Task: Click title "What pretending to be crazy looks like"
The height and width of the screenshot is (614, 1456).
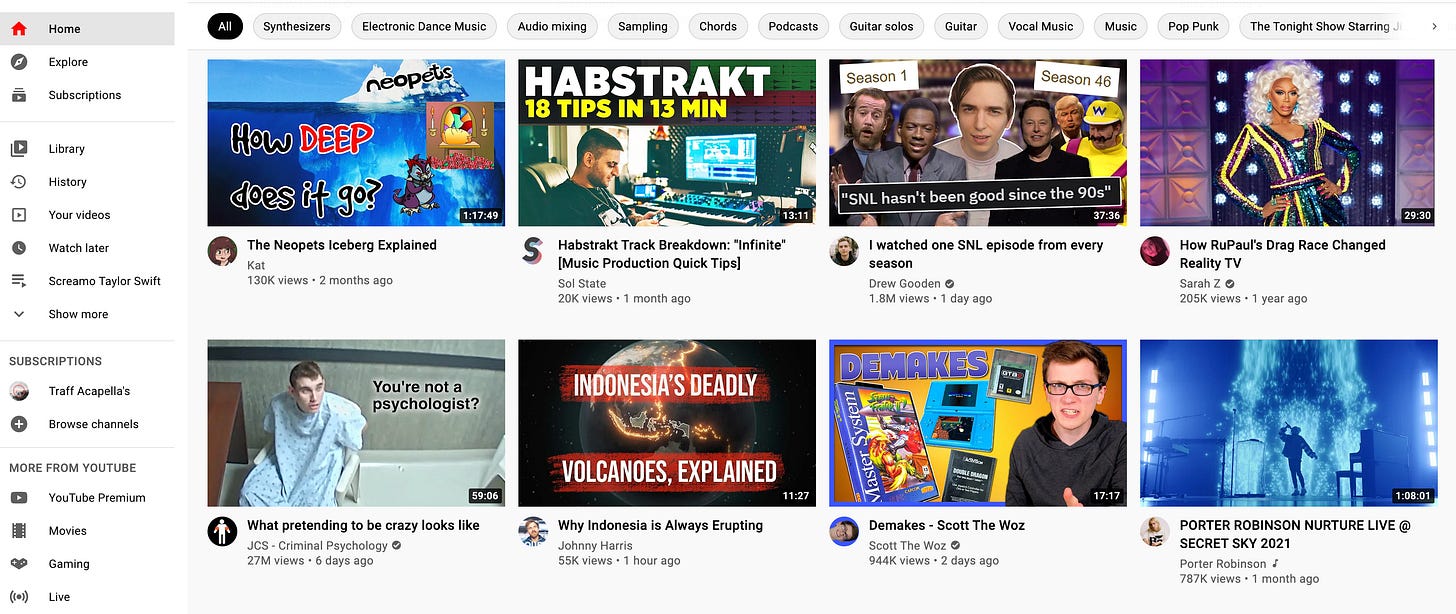Action: coord(363,525)
